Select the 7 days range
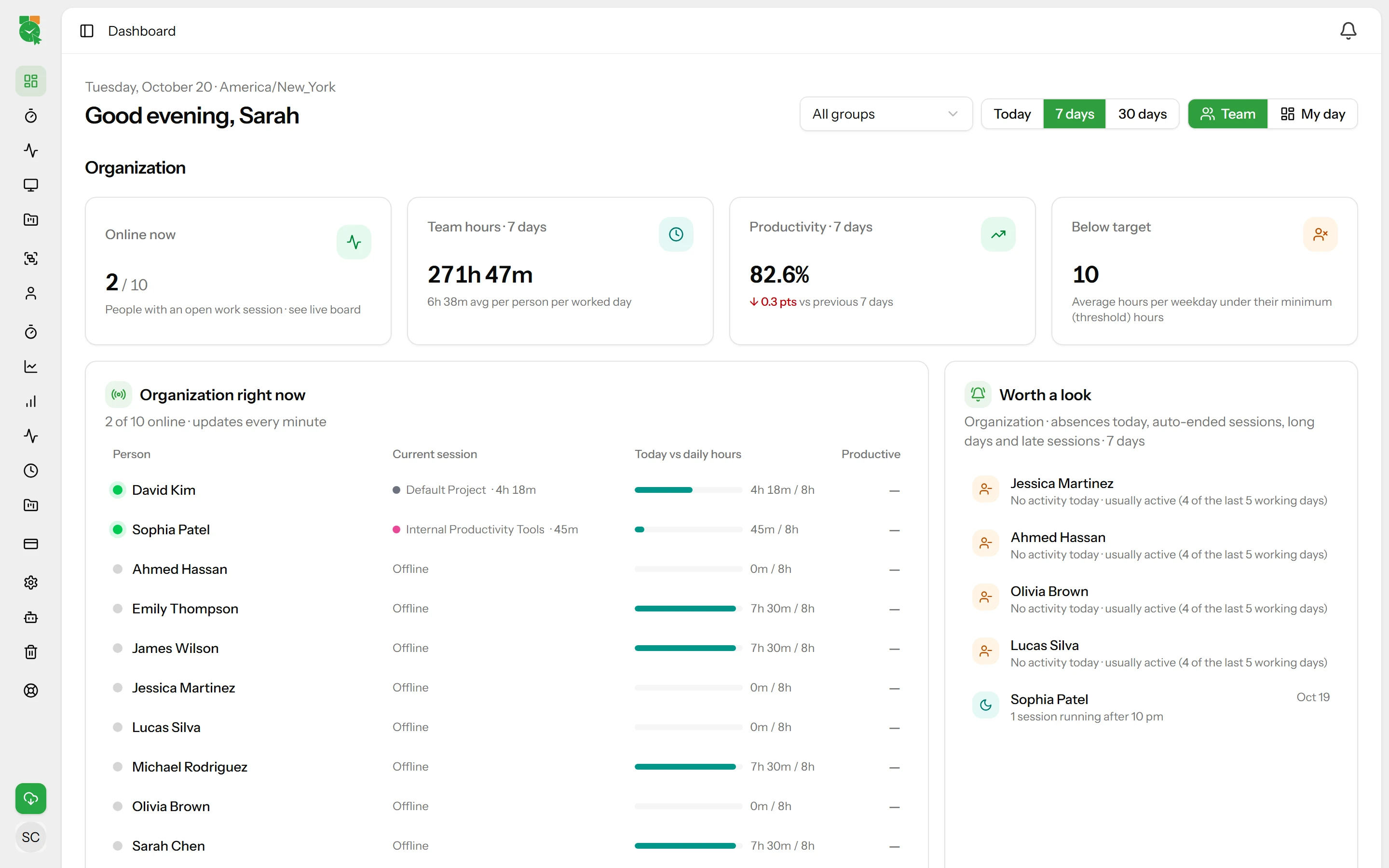Screen dimensions: 1389x868 (1075, 114)
